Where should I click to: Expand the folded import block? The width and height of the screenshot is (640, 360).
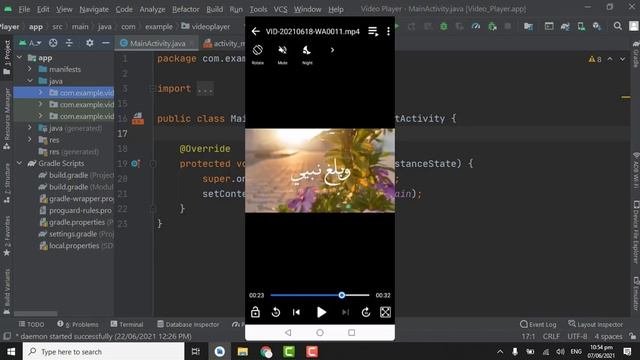(205, 89)
